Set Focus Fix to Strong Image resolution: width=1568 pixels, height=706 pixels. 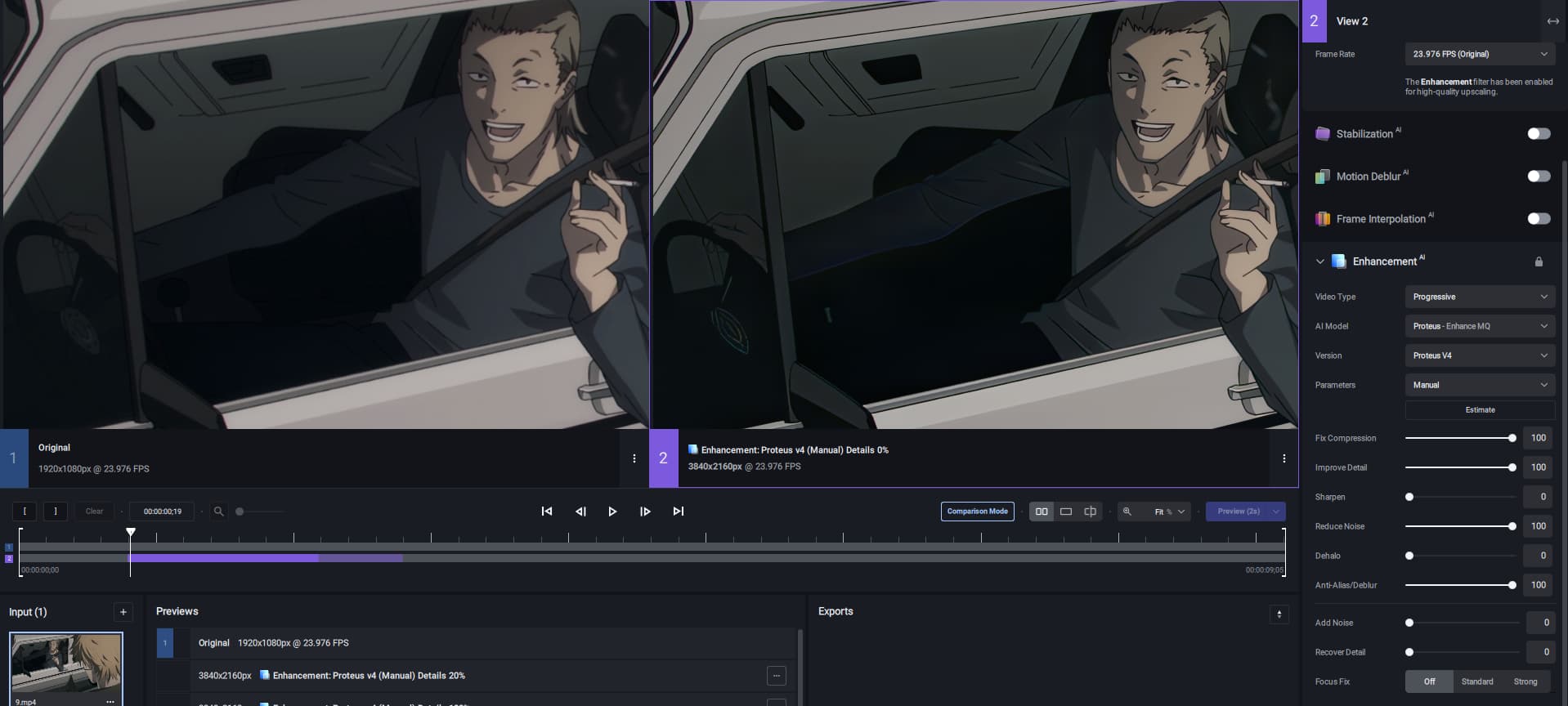pos(1525,681)
